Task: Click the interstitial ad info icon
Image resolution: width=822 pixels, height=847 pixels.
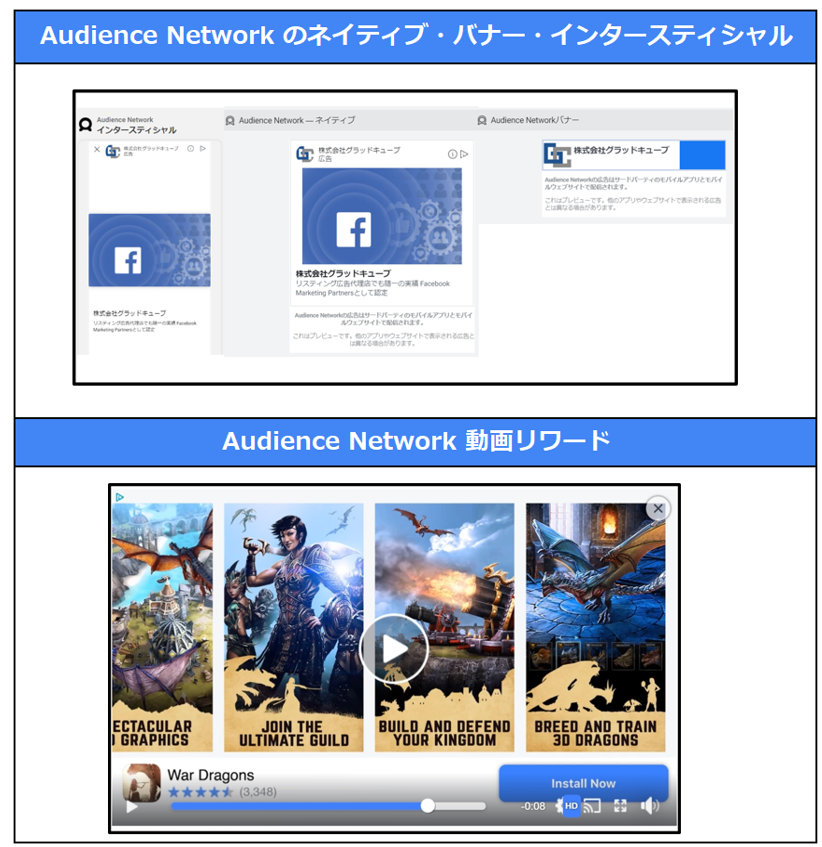Action: click(x=191, y=149)
